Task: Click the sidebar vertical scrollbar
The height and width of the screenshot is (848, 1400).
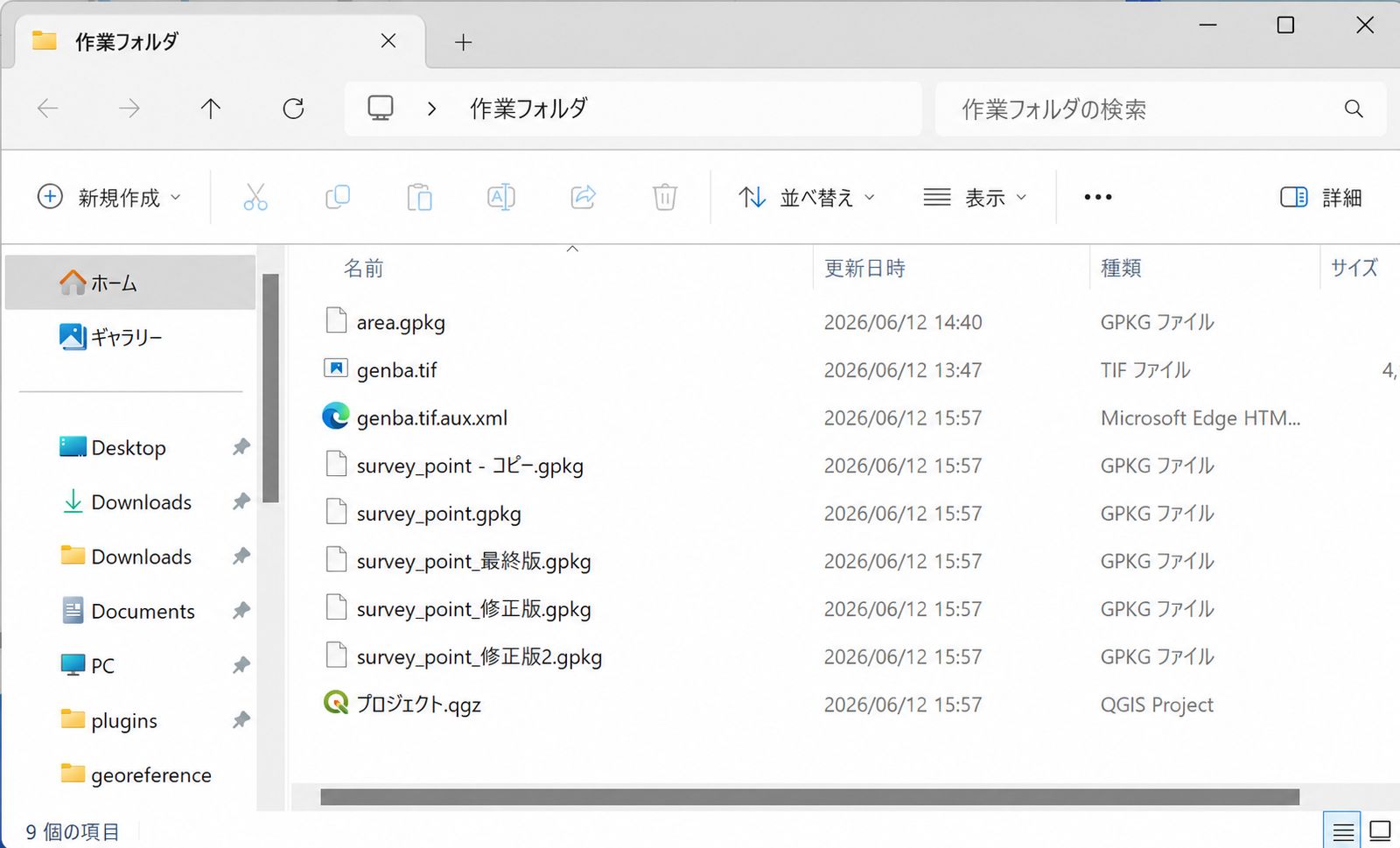Action: coord(270,388)
